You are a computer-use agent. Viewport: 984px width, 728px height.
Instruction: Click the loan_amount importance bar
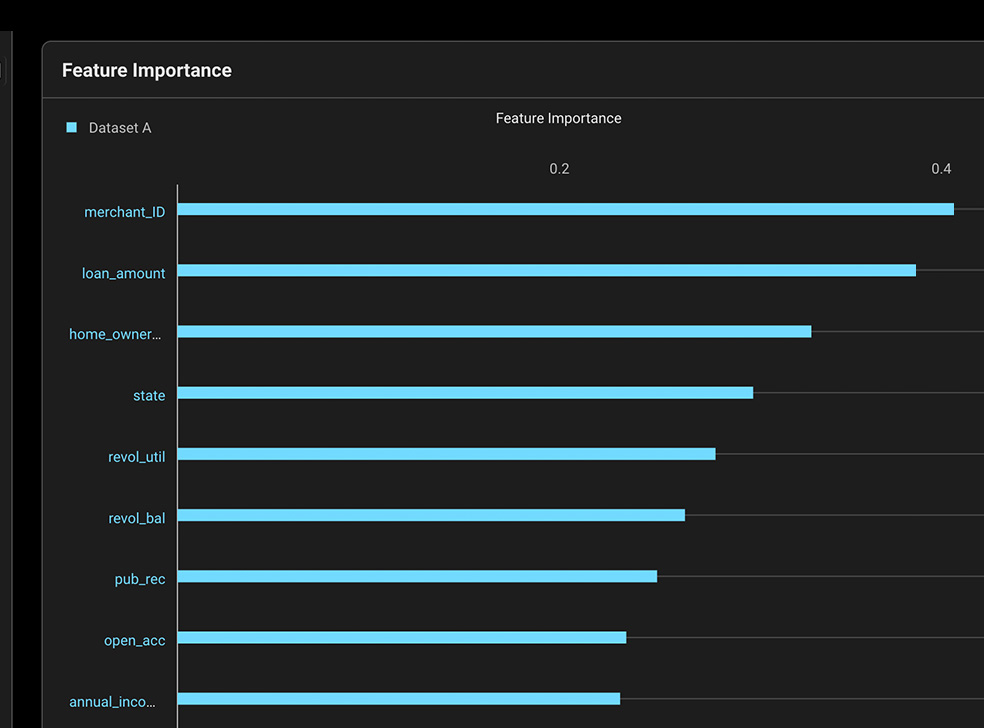click(546, 270)
